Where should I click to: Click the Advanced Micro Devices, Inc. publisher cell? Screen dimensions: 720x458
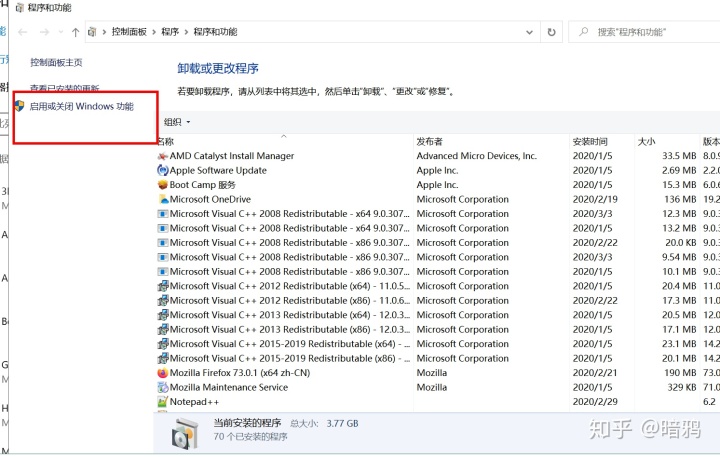477,156
